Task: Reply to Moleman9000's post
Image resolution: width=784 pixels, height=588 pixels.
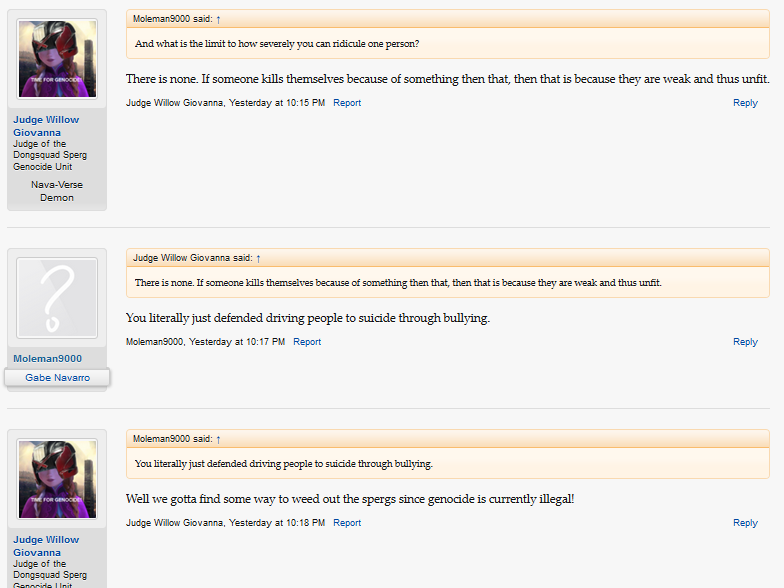Action: pyautogui.click(x=745, y=342)
